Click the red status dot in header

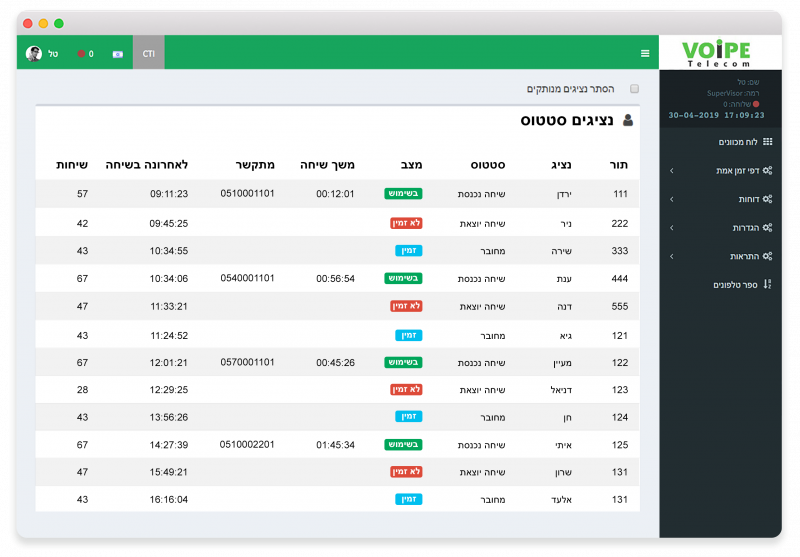click(x=81, y=54)
